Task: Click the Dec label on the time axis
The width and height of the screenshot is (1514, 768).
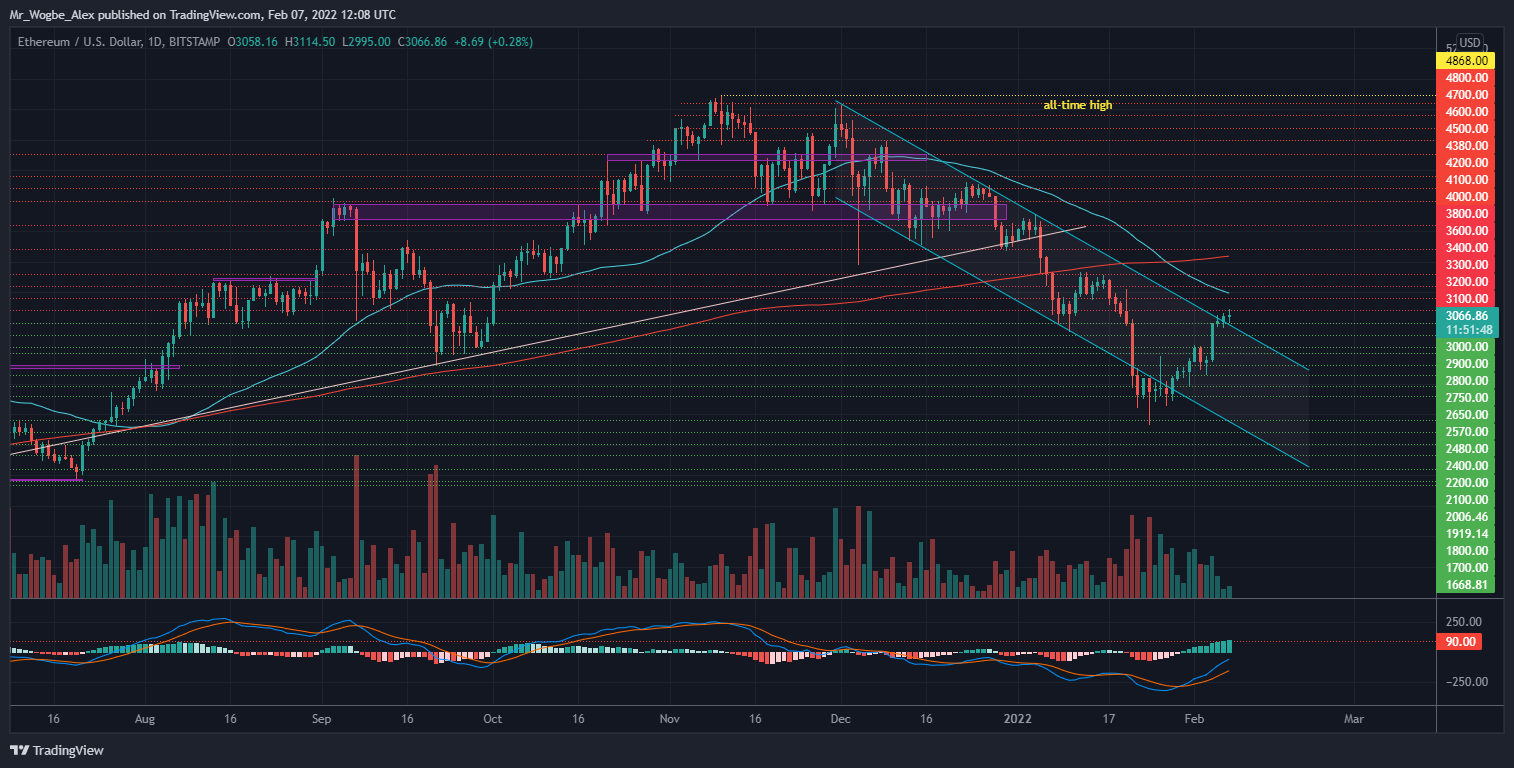Action: [x=840, y=718]
